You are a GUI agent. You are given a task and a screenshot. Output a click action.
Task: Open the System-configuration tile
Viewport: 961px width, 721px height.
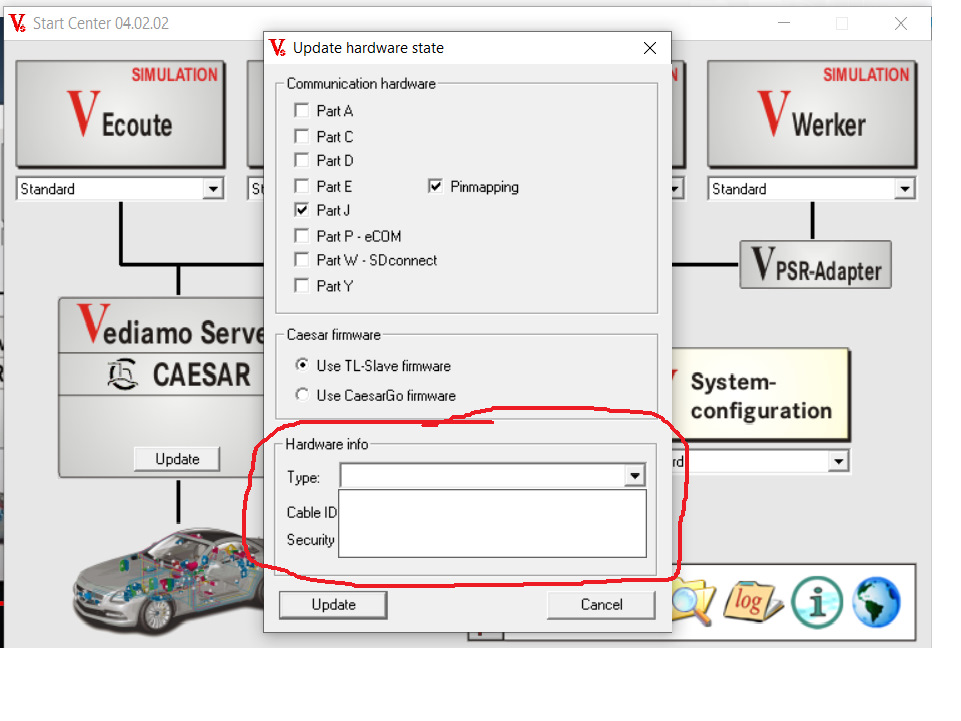[760, 396]
